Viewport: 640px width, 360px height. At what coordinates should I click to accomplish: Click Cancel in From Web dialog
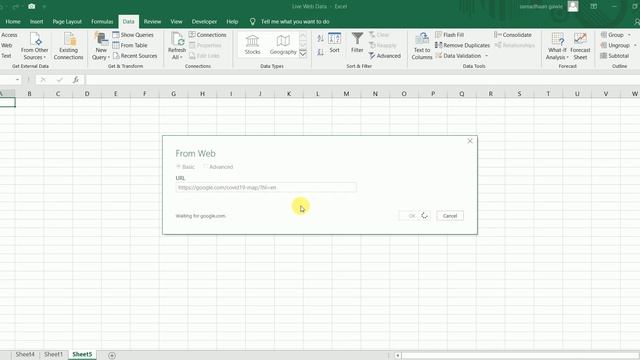point(450,216)
